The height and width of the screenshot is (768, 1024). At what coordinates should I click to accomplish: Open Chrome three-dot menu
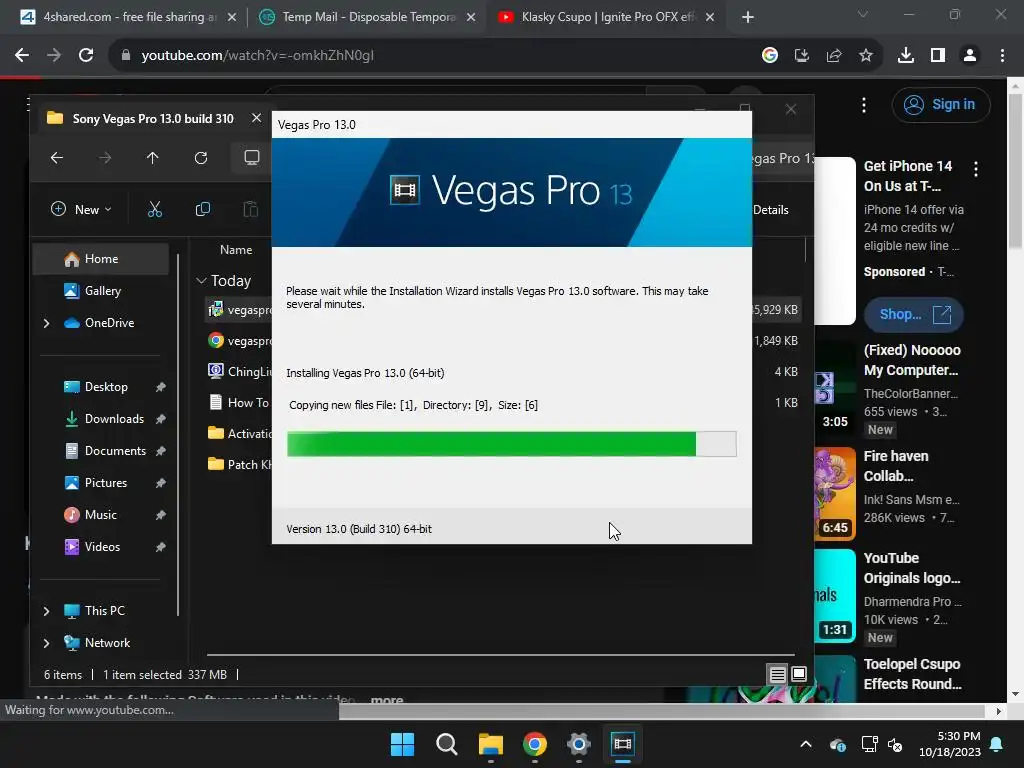[1002, 56]
